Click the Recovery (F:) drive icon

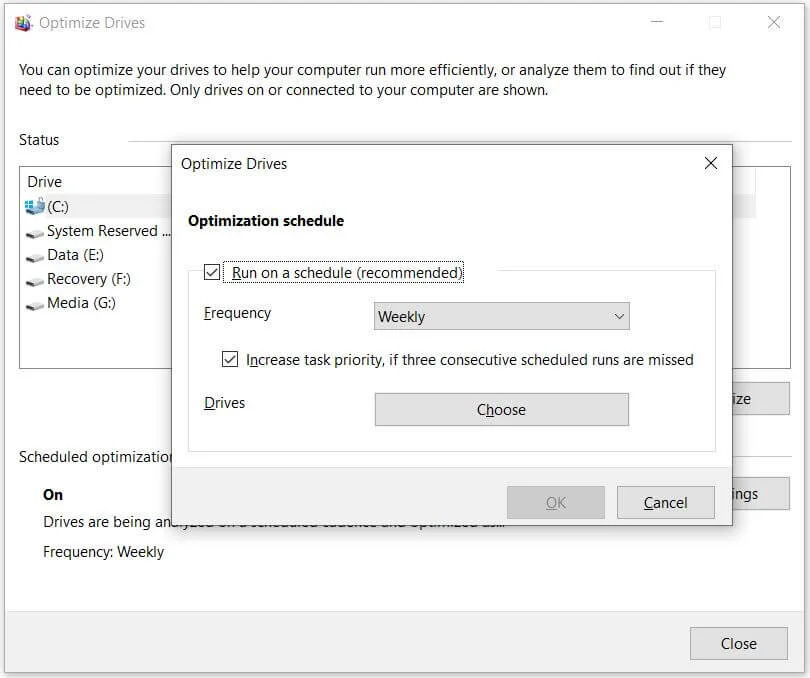pyautogui.click(x=33, y=279)
